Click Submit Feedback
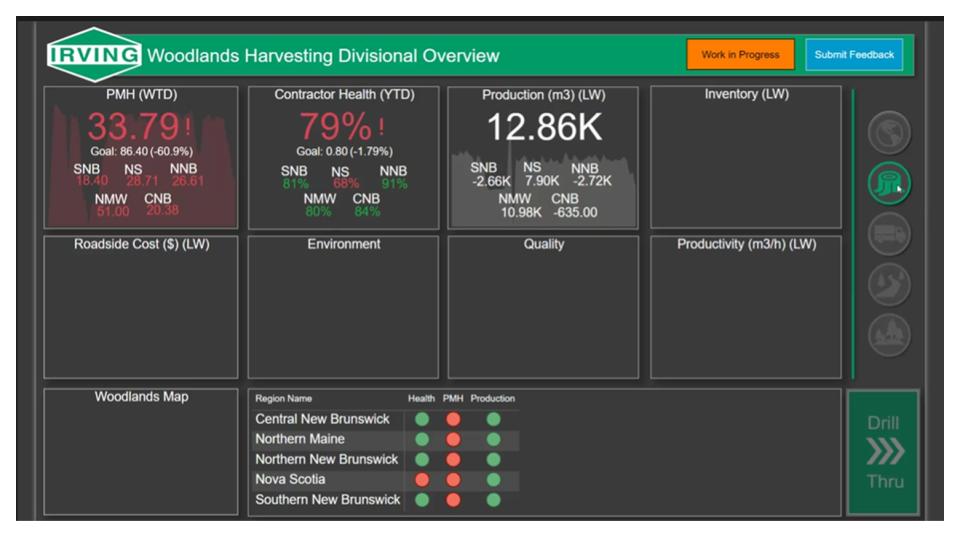960x540 pixels. tap(854, 54)
